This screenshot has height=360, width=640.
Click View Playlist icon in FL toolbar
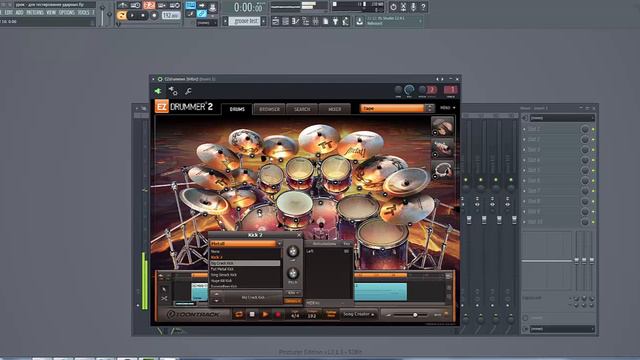276,21
